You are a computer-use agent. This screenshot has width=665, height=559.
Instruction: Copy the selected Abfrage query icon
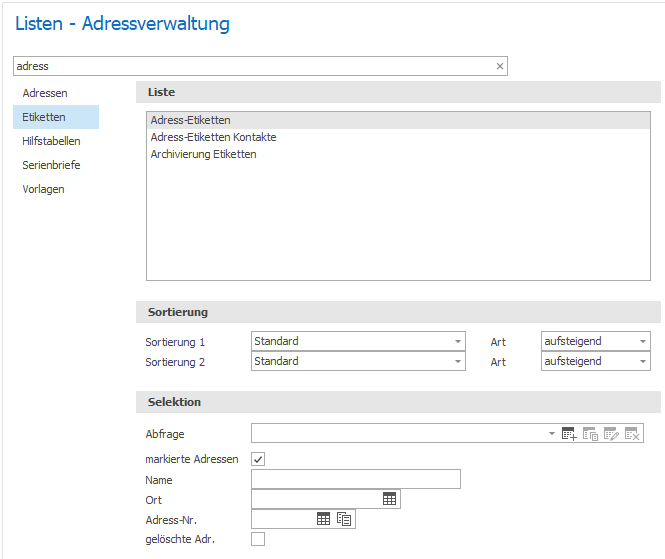pyautogui.click(x=590, y=433)
